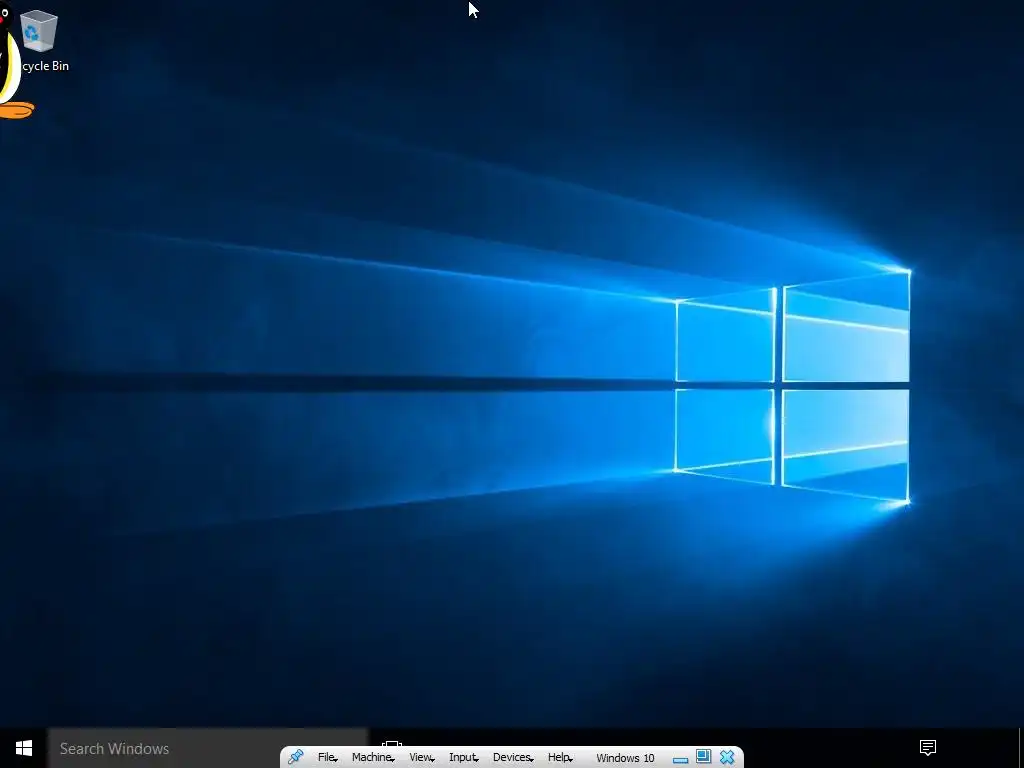Open the View menu
Viewport: 1024px width, 768px height.
click(422, 758)
